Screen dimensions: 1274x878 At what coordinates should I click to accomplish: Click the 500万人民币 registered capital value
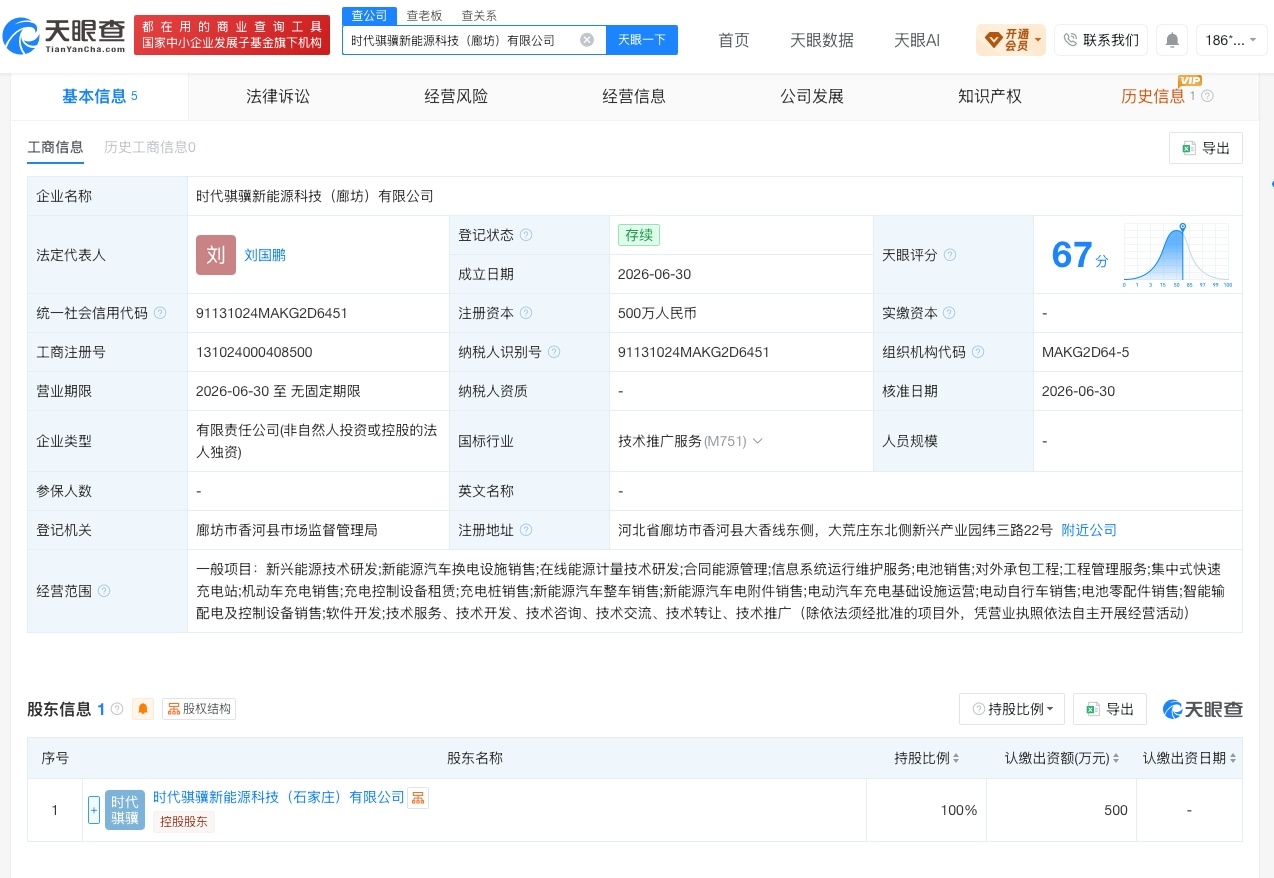click(x=657, y=313)
